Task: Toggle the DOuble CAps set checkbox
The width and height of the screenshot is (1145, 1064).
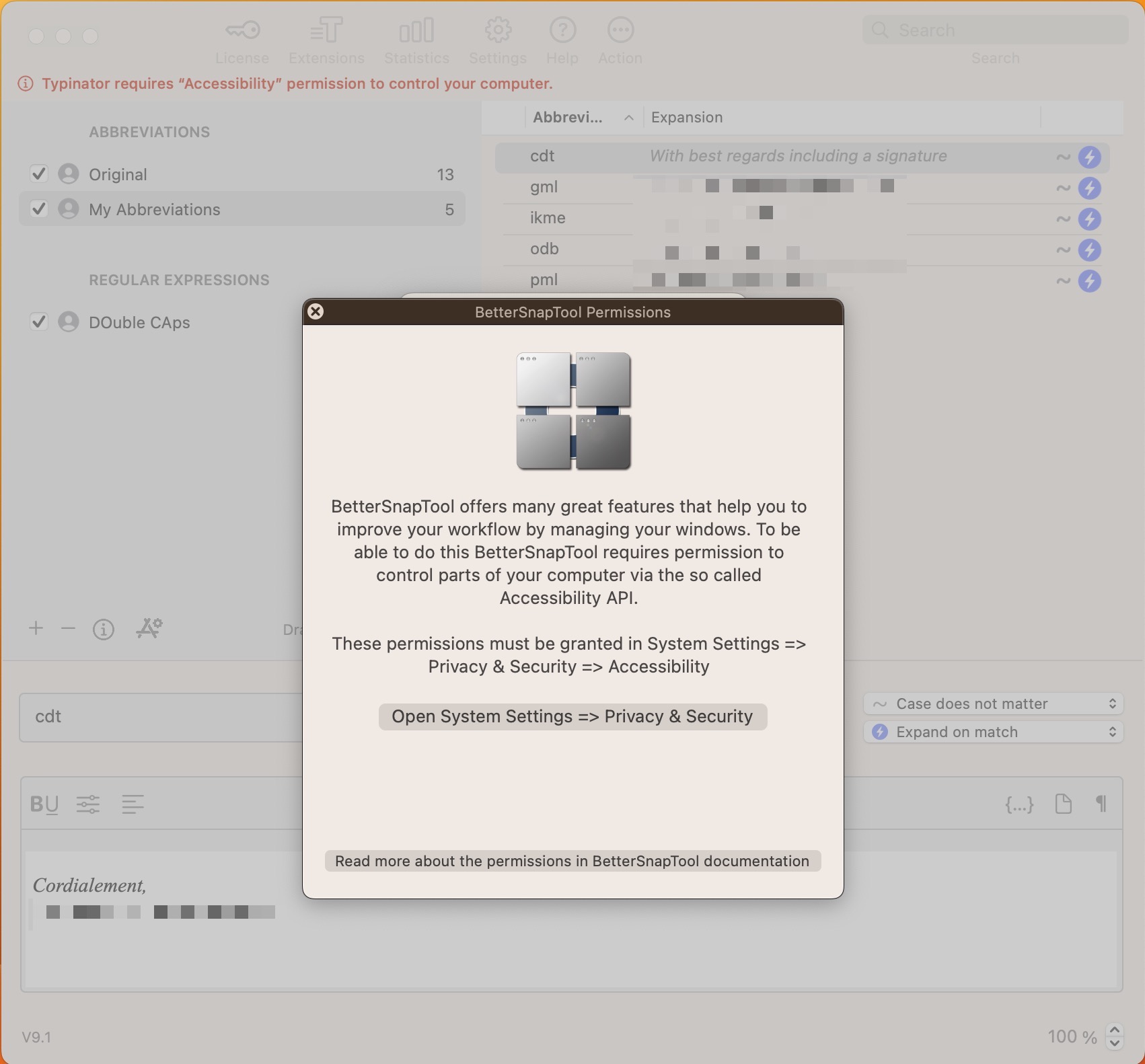Action: coord(39,322)
